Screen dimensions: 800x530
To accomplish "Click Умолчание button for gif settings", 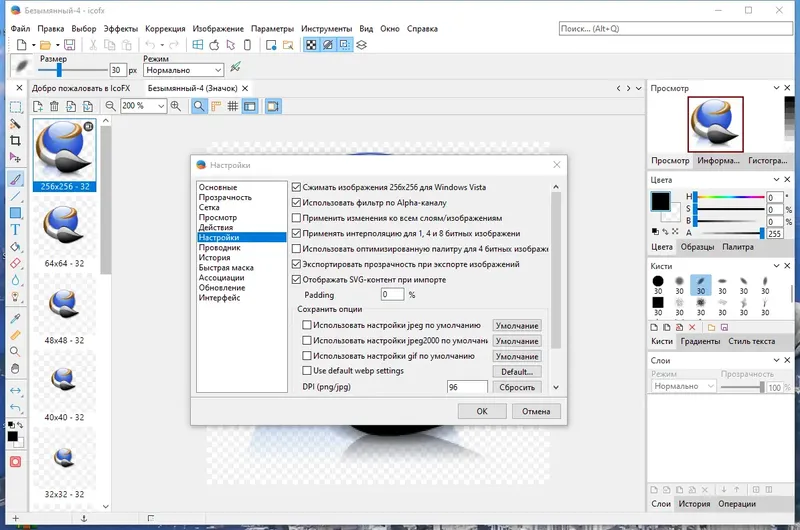I will [517, 357].
